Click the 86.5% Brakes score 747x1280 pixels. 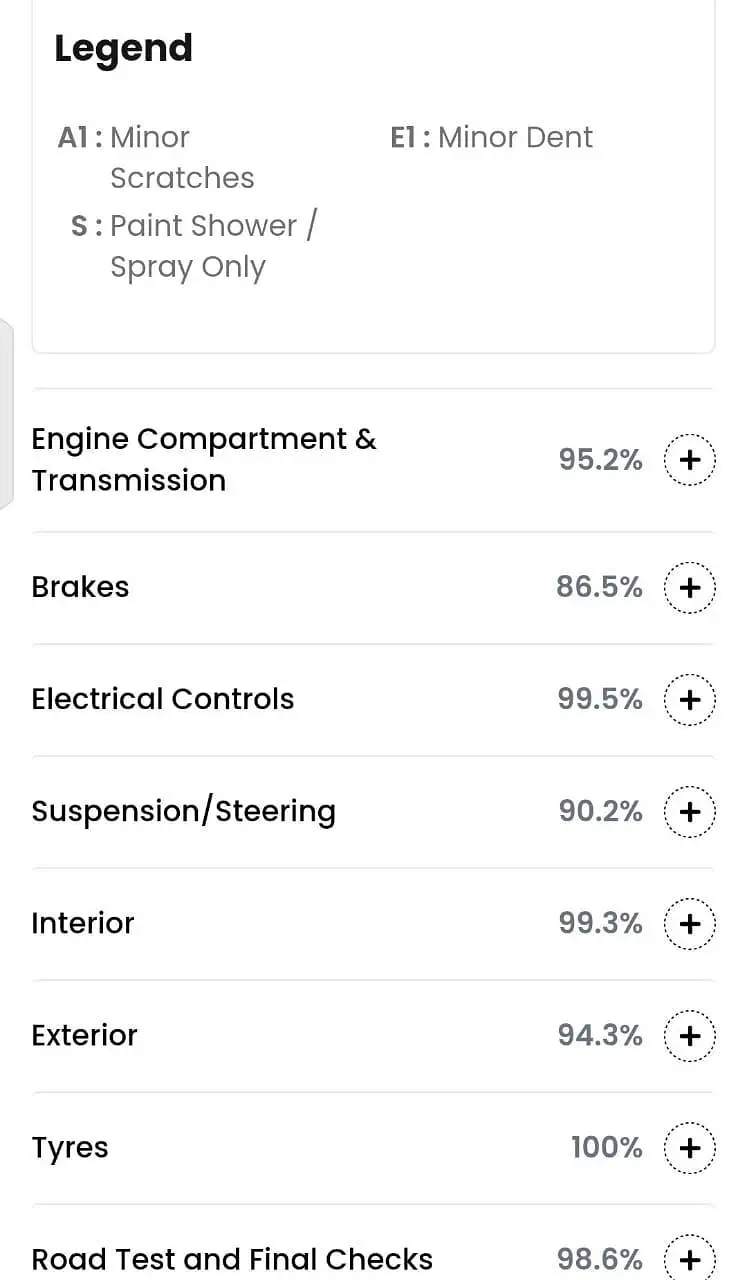599,587
